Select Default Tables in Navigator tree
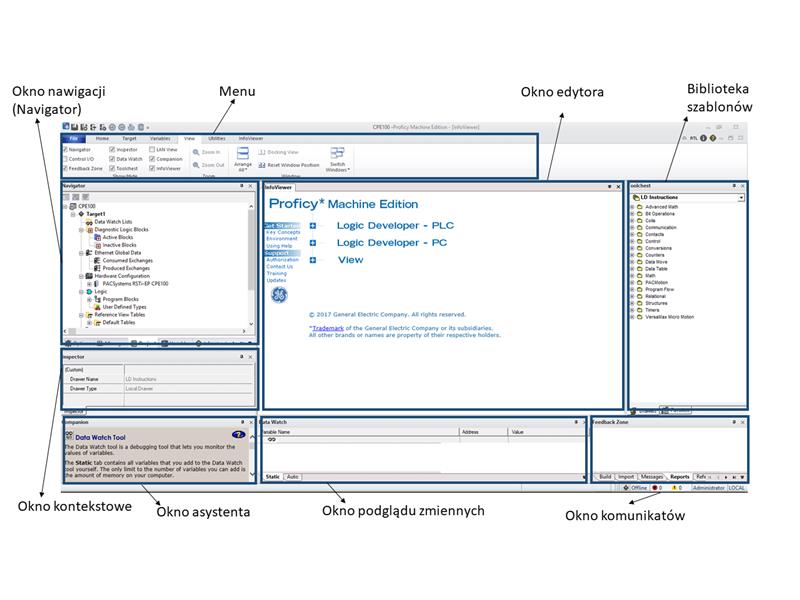This screenshot has height=600, width=800. pos(118,322)
